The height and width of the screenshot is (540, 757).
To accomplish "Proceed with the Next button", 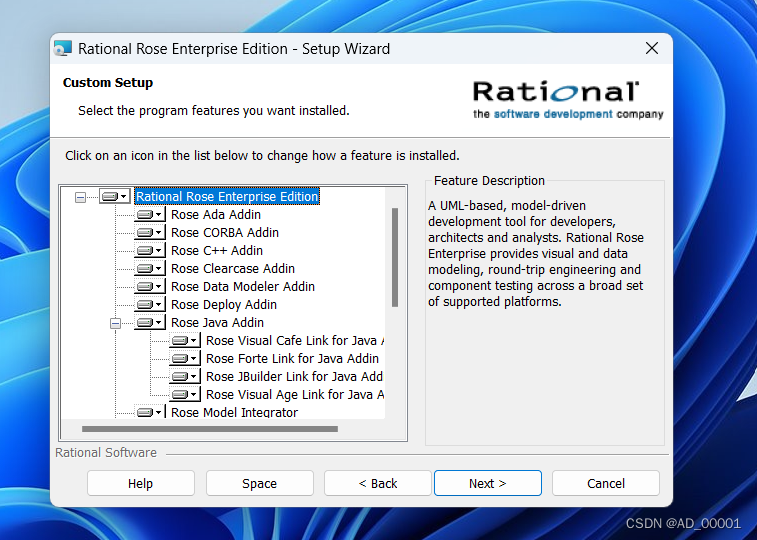I will (x=488, y=483).
